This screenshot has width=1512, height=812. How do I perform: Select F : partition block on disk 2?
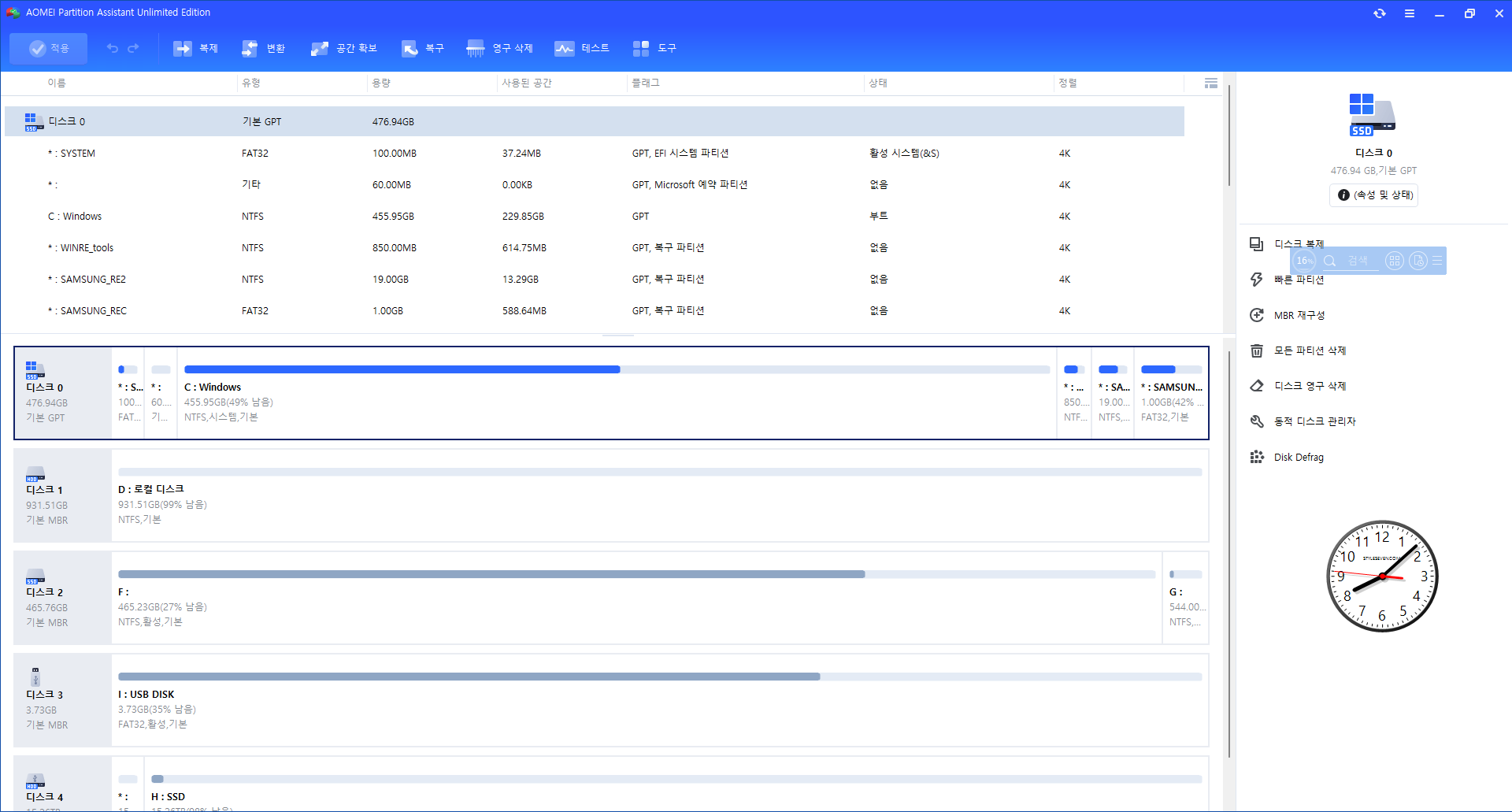coord(637,597)
